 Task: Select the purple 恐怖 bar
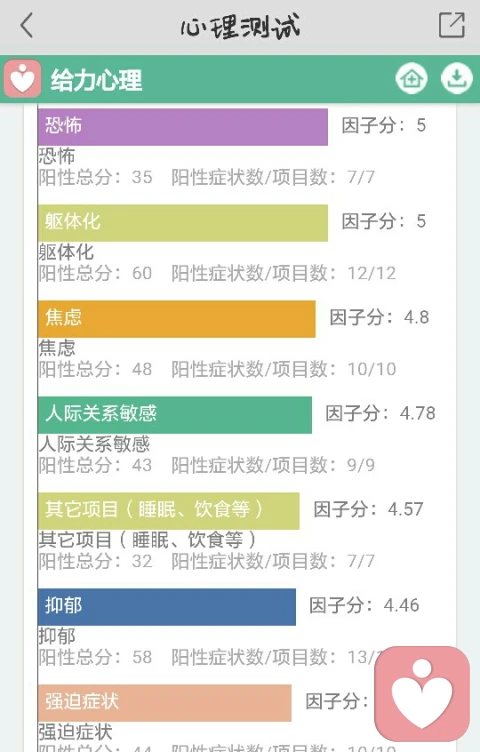183,127
